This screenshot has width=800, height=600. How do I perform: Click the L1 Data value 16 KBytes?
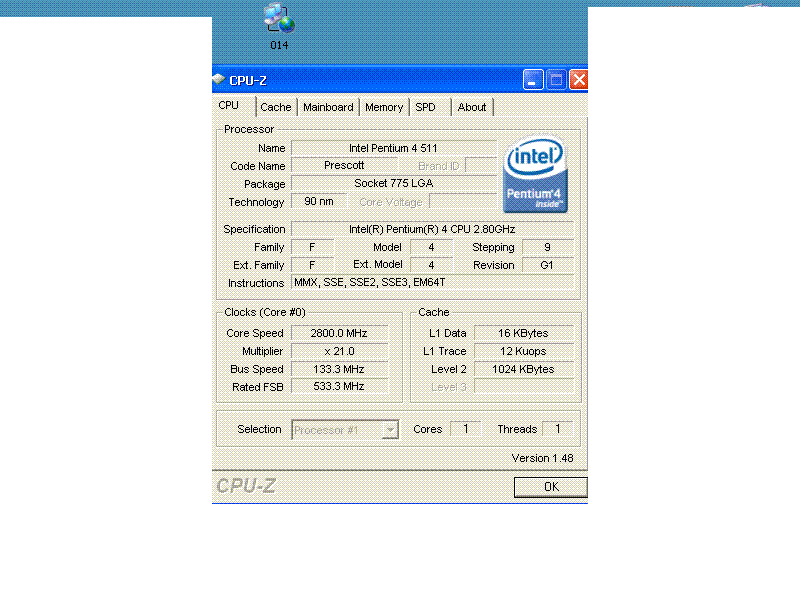tap(523, 333)
